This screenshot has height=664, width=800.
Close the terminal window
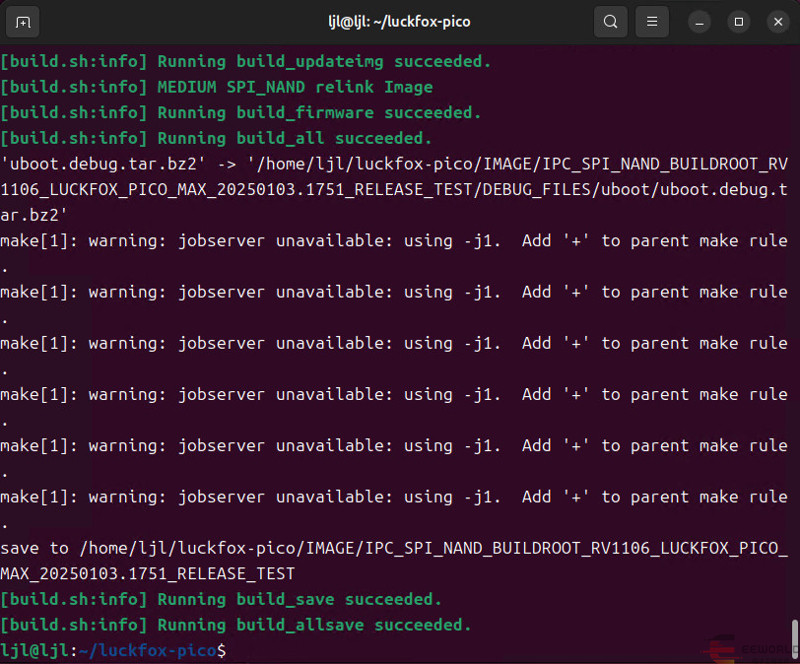point(778,22)
